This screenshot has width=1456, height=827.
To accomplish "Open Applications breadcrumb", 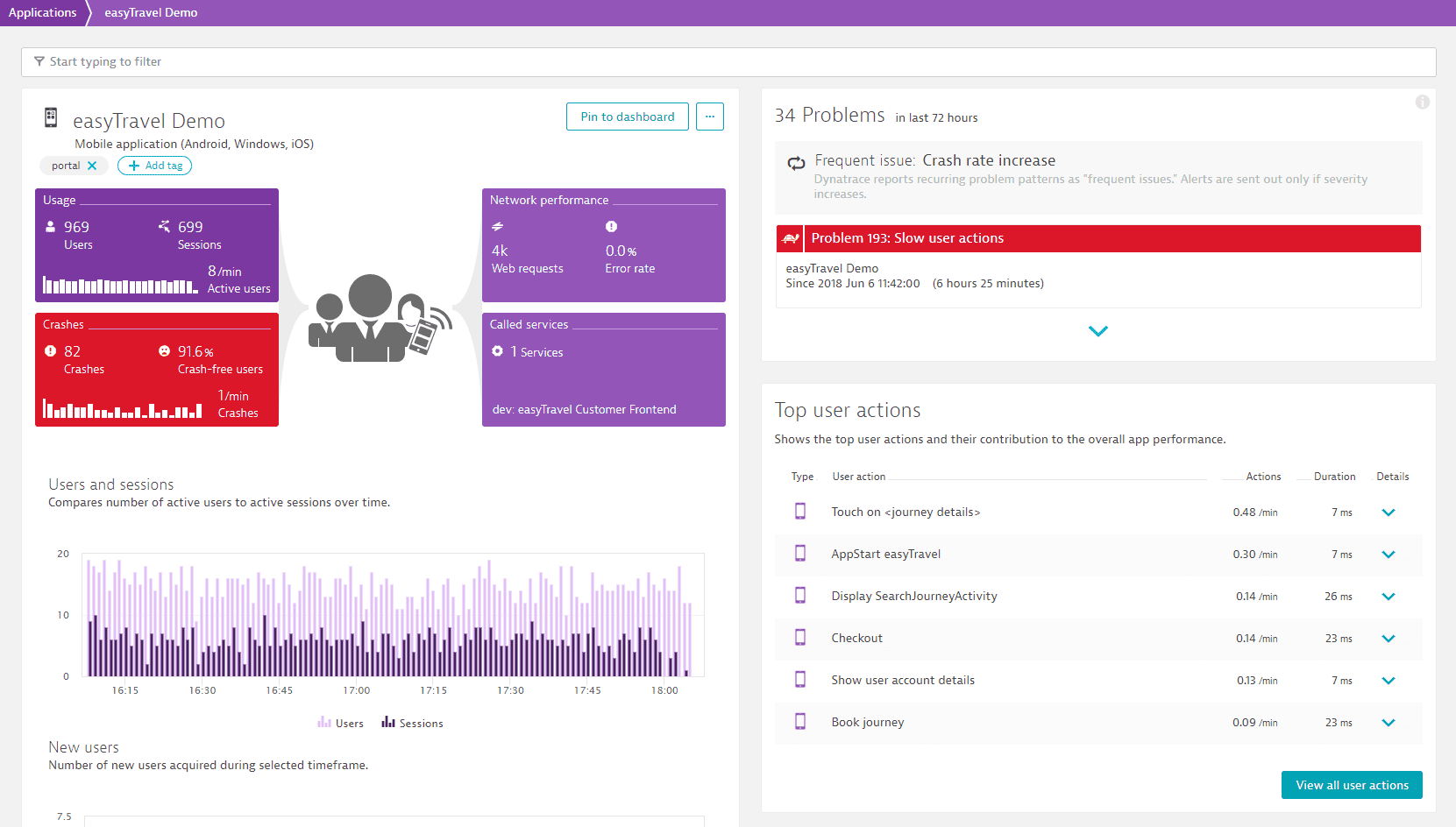I will [x=43, y=12].
